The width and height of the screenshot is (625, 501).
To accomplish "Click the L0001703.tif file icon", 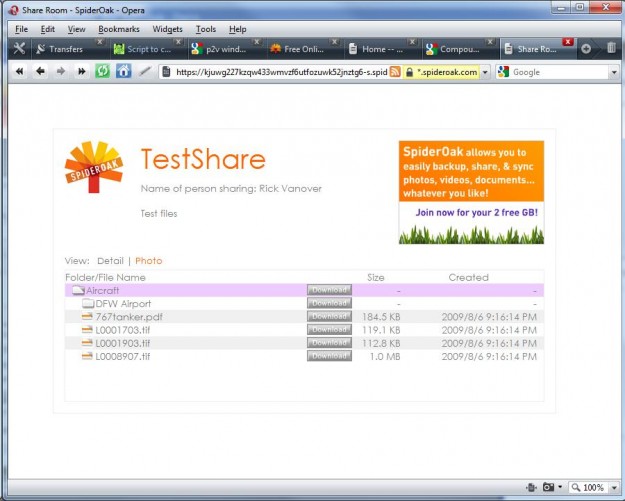I will (x=87, y=330).
